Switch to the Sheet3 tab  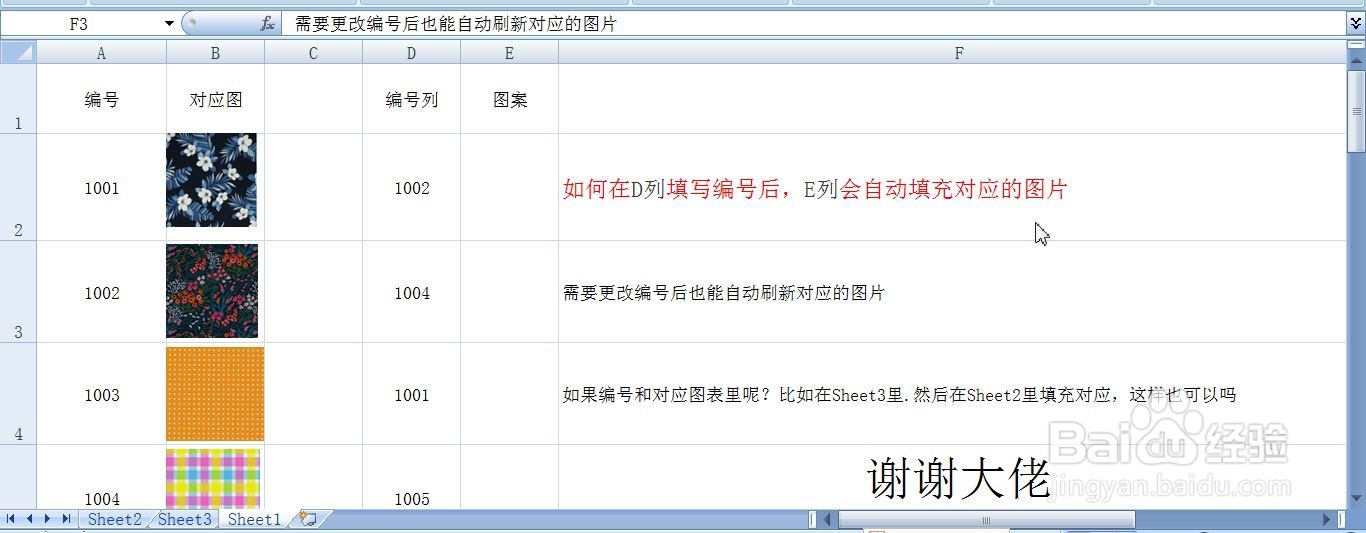(185, 519)
